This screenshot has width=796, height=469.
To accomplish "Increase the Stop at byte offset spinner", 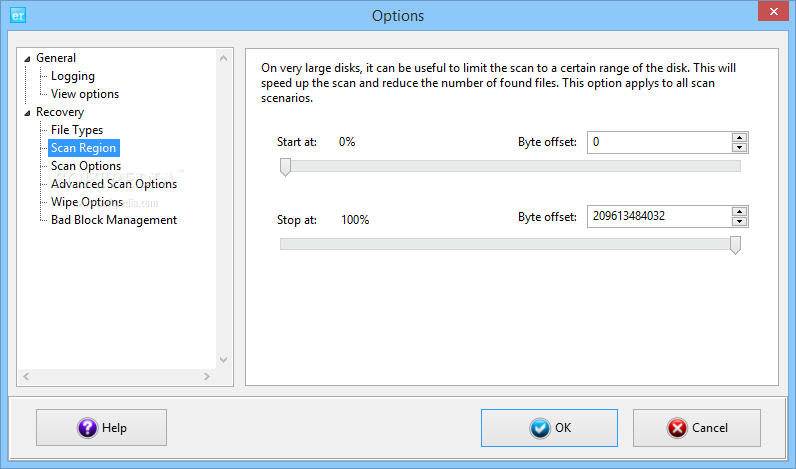I will (x=740, y=212).
